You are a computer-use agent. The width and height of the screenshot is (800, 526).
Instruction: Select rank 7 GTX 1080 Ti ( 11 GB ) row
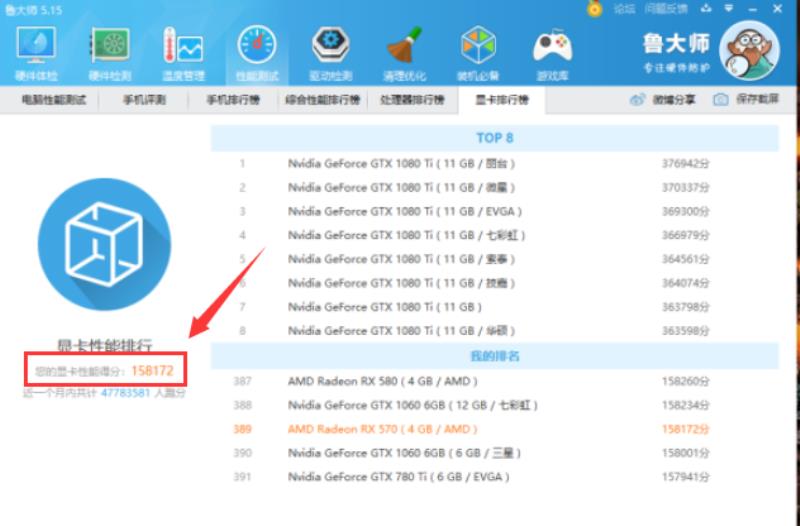(x=494, y=307)
